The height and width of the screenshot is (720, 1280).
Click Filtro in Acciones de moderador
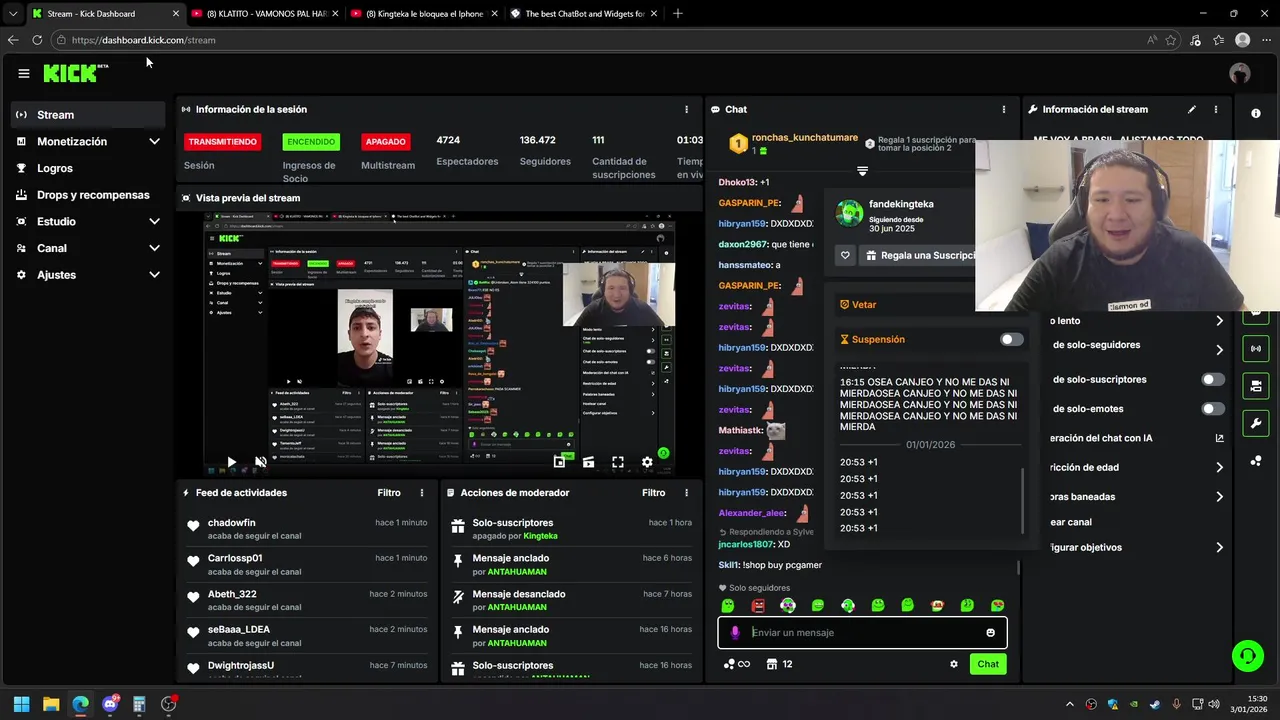coord(653,493)
